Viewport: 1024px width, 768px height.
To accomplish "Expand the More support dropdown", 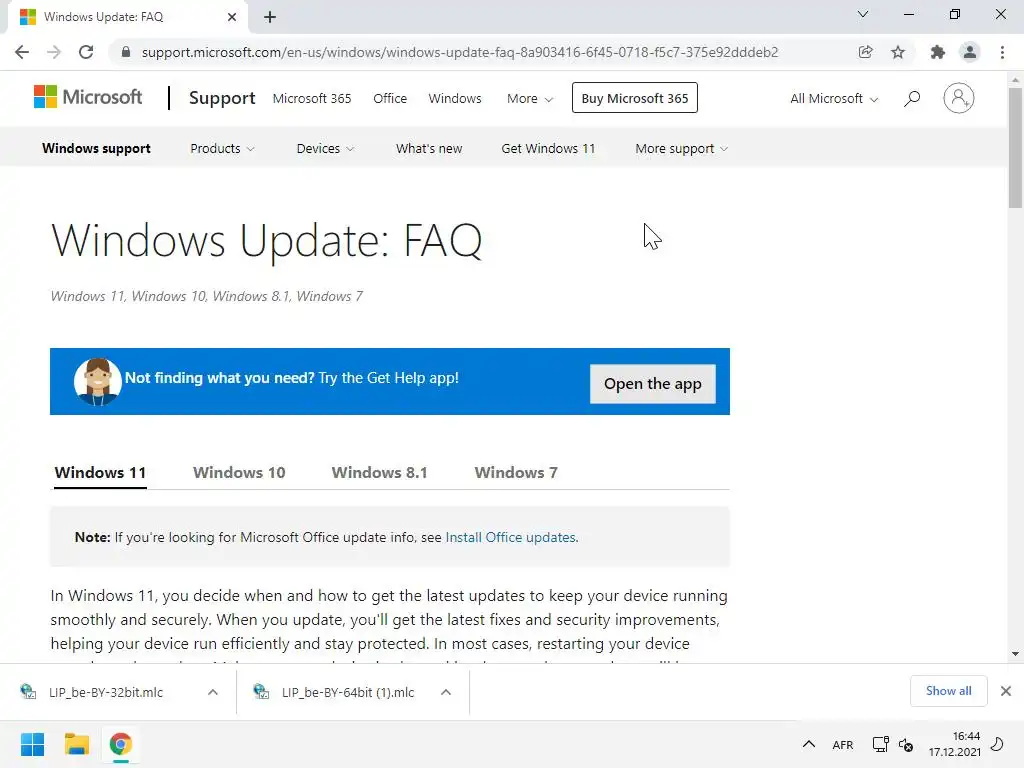I will click(681, 149).
